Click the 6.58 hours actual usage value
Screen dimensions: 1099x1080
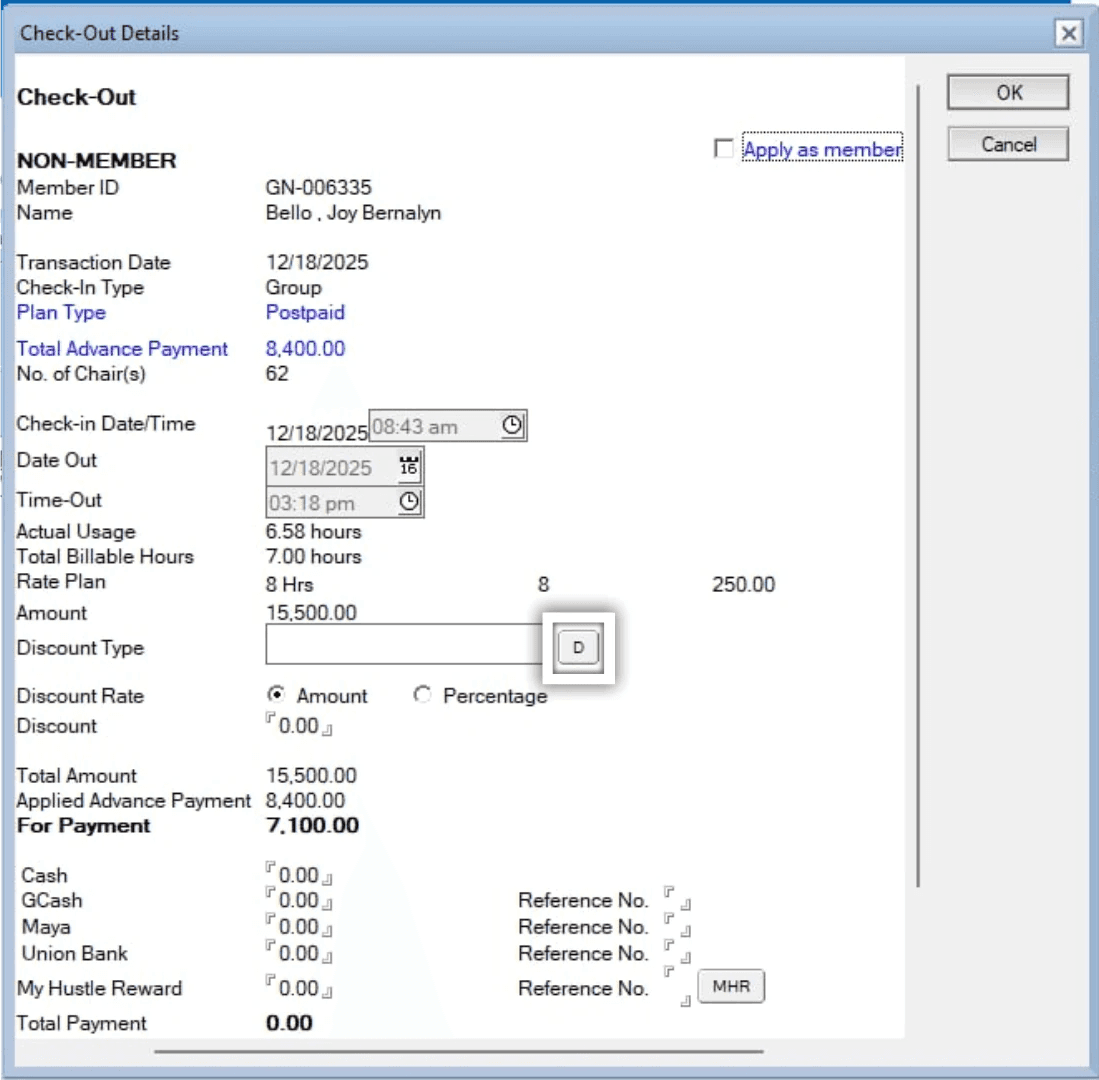313,532
